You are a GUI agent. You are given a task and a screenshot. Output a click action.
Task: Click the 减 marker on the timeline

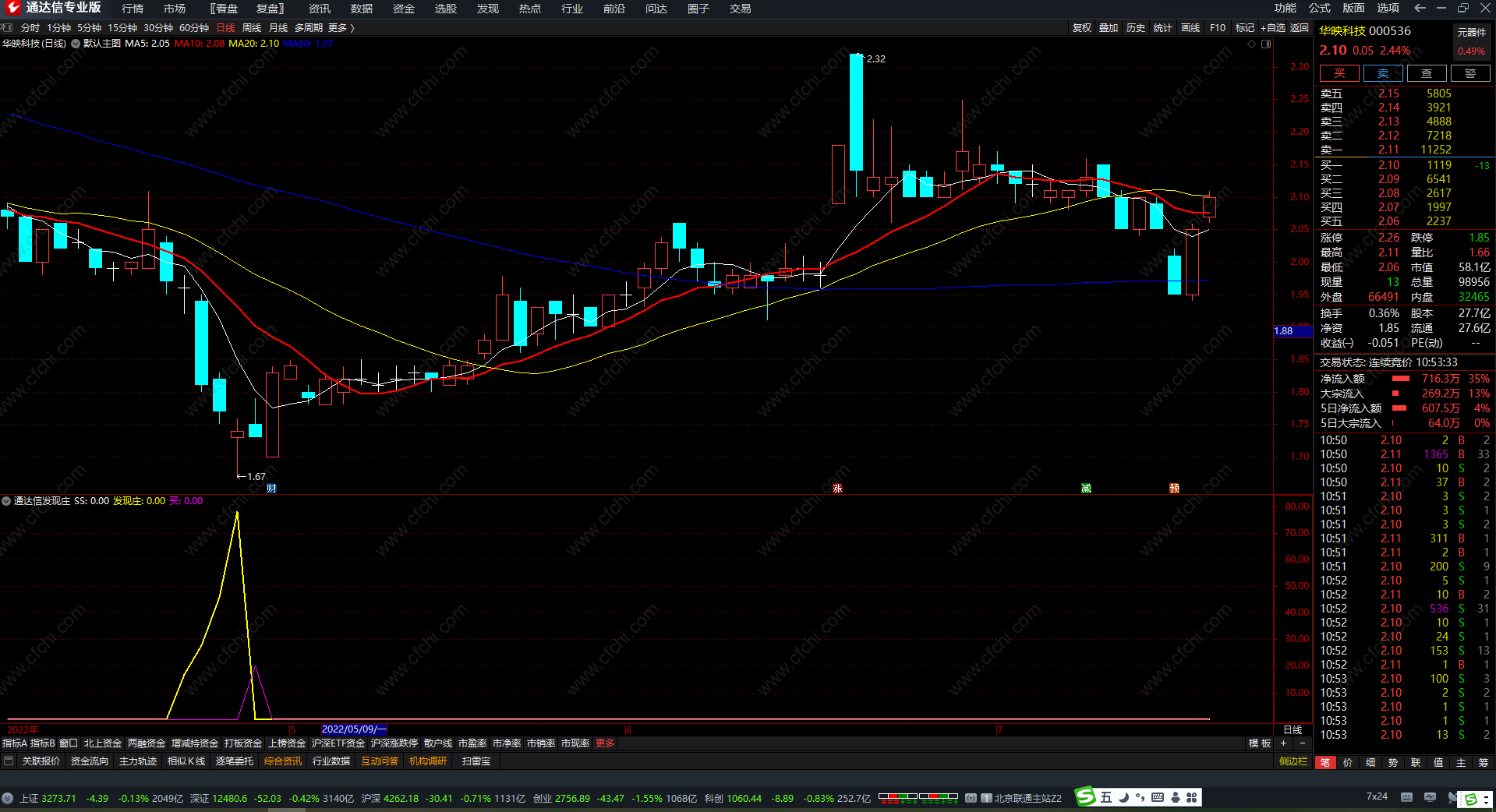[1086, 489]
